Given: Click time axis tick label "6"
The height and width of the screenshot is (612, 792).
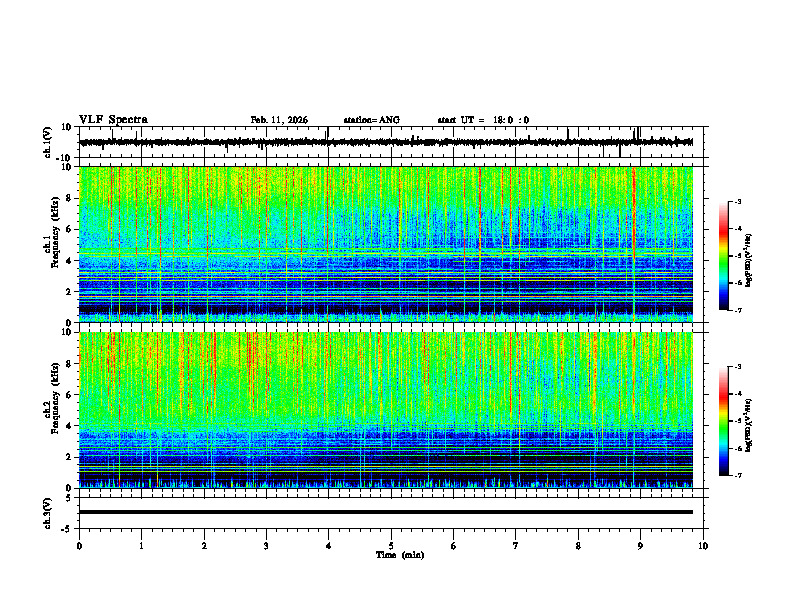Looking at the screenshot, I should point(454,546).
